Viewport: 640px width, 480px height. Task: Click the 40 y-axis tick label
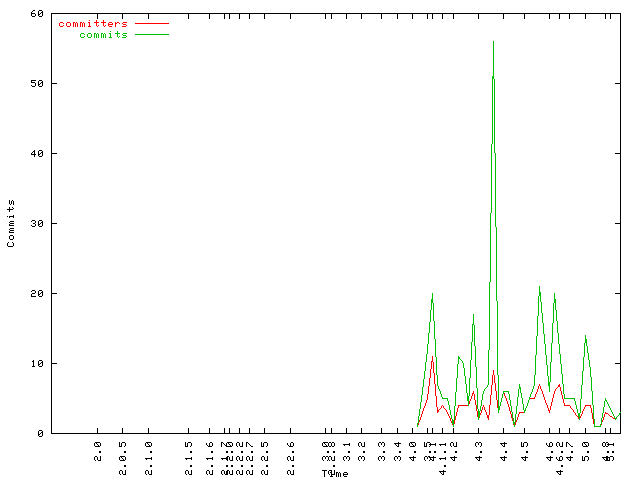37,153
